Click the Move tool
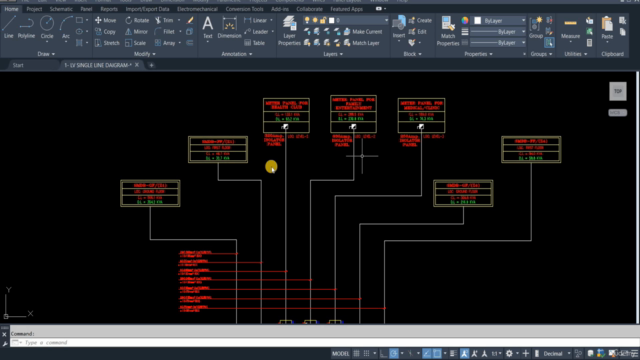Screen dimensions: 640x360 click(x=105, y=20)
